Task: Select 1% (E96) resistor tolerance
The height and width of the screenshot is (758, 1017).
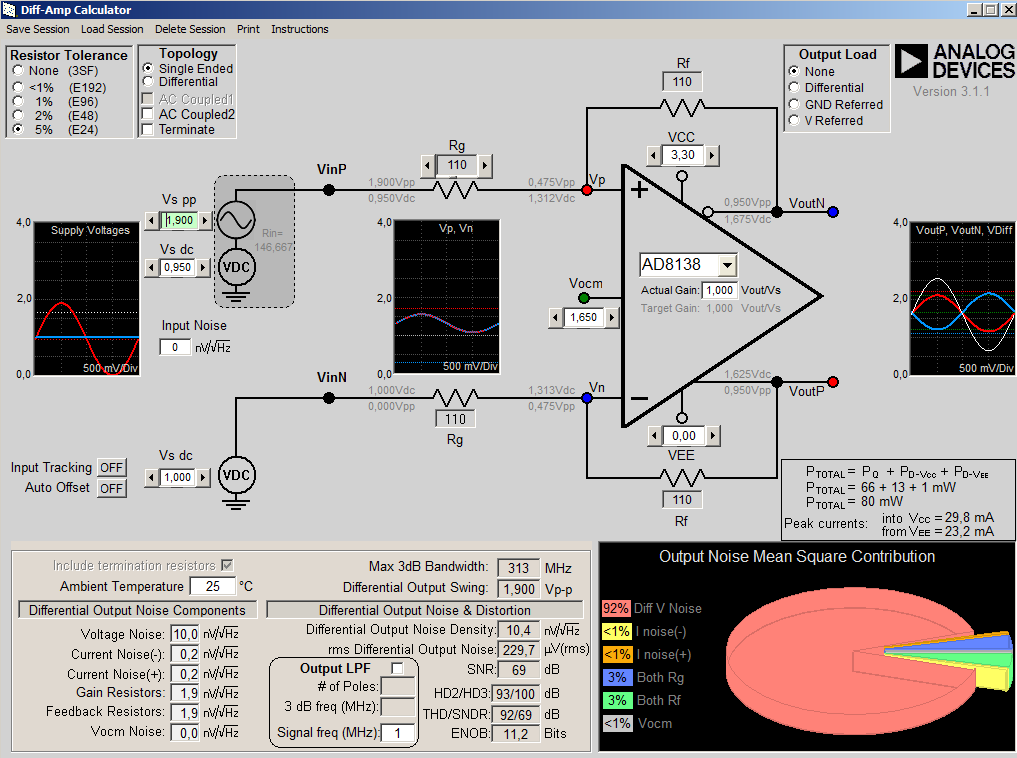Action: 18,101
